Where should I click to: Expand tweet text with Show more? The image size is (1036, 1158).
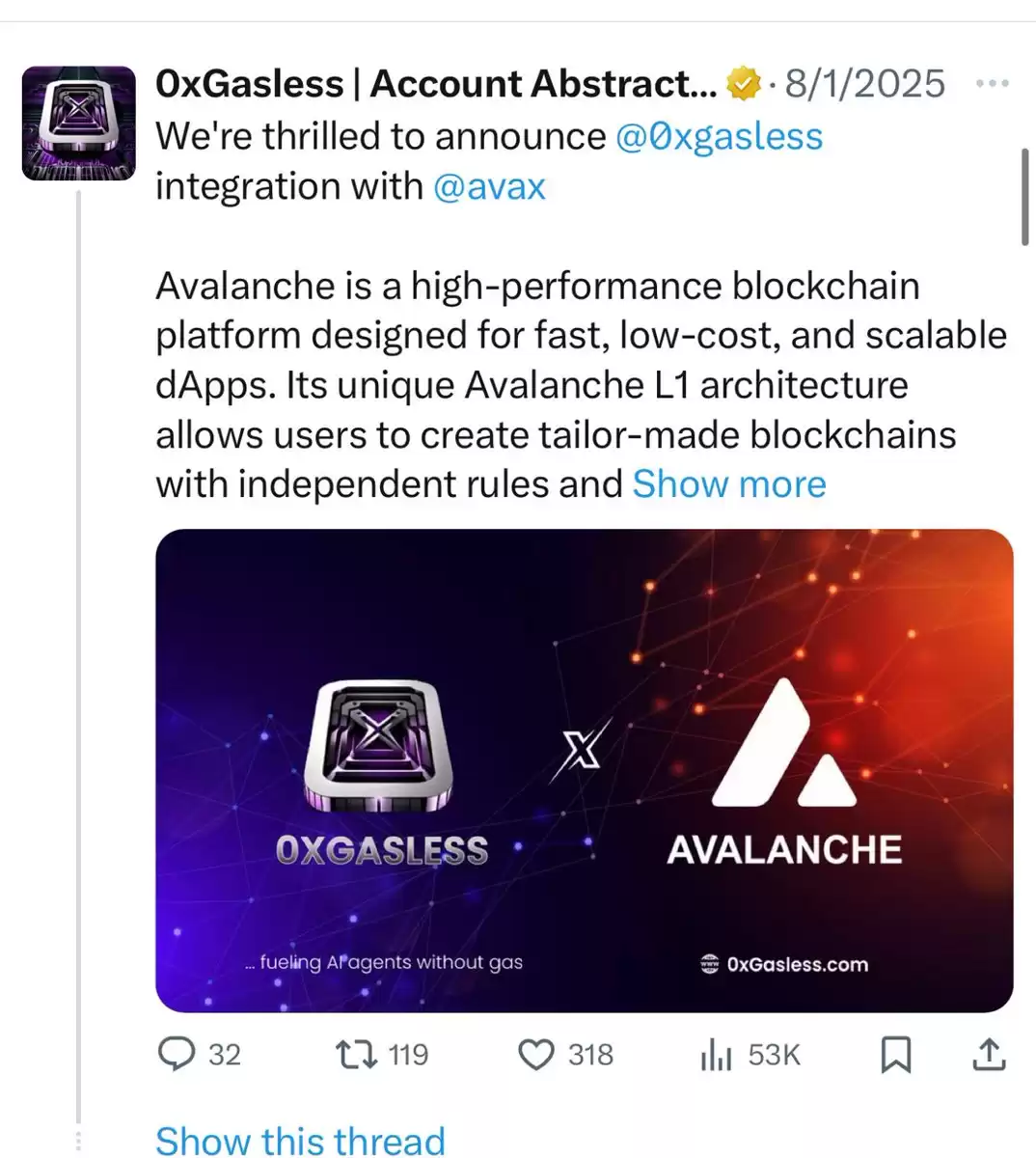point(729,483)
